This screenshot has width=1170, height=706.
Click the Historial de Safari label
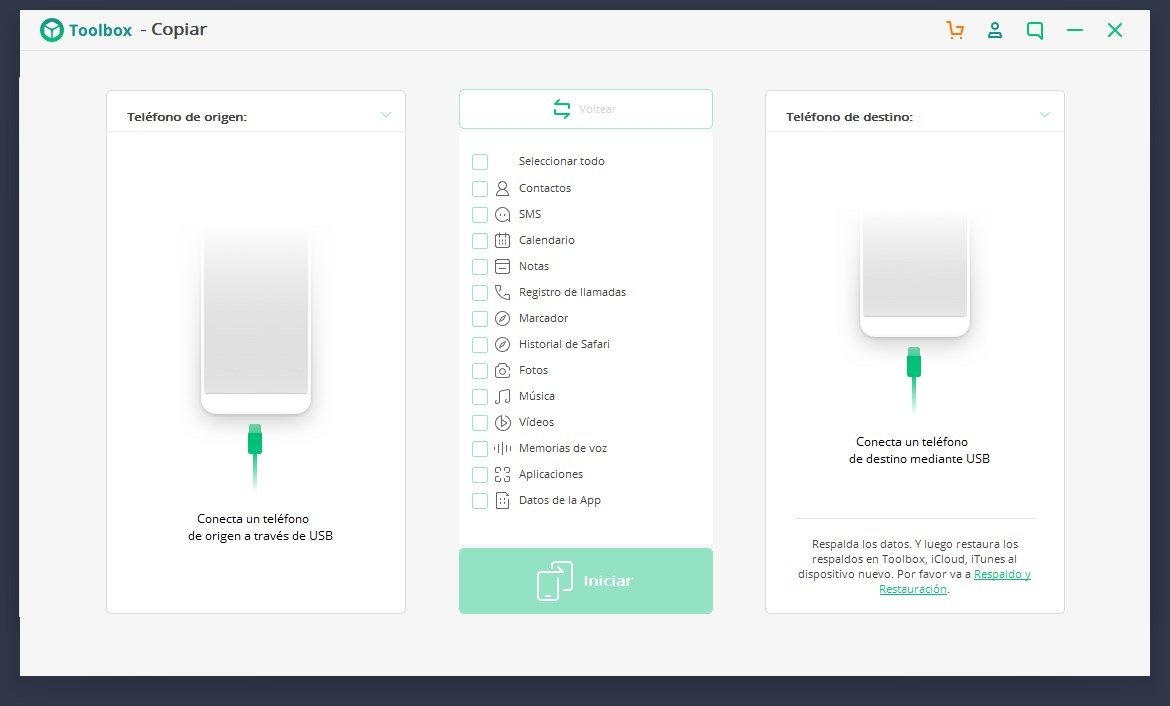click(x=564, y=344)
